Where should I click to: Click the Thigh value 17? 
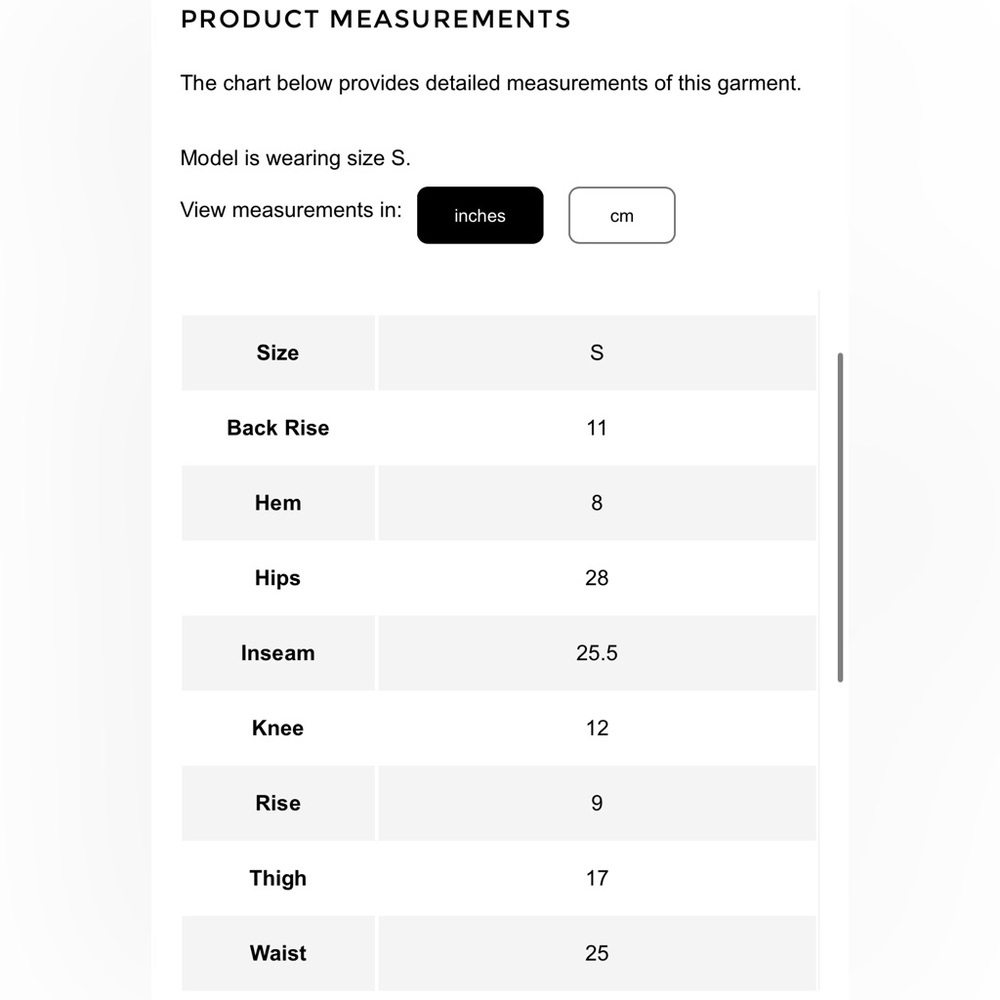click(x=597, y=879)
